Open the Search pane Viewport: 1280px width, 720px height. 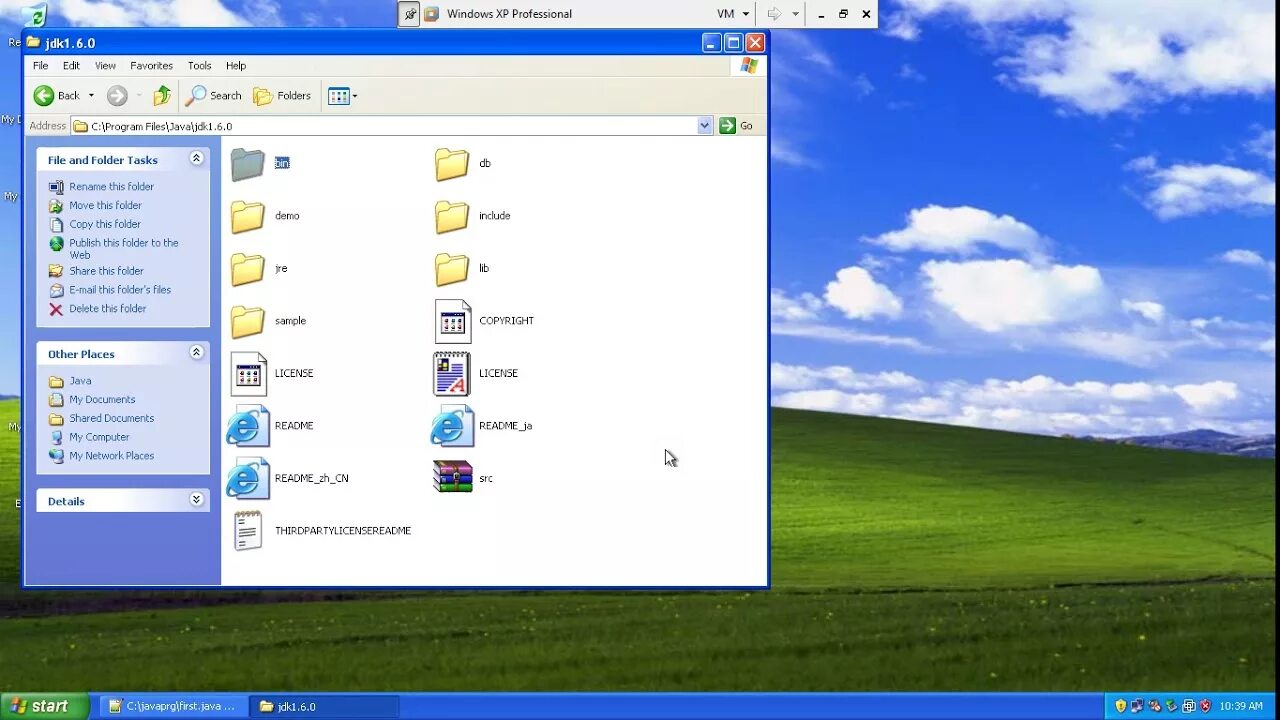tap(214, 96)
